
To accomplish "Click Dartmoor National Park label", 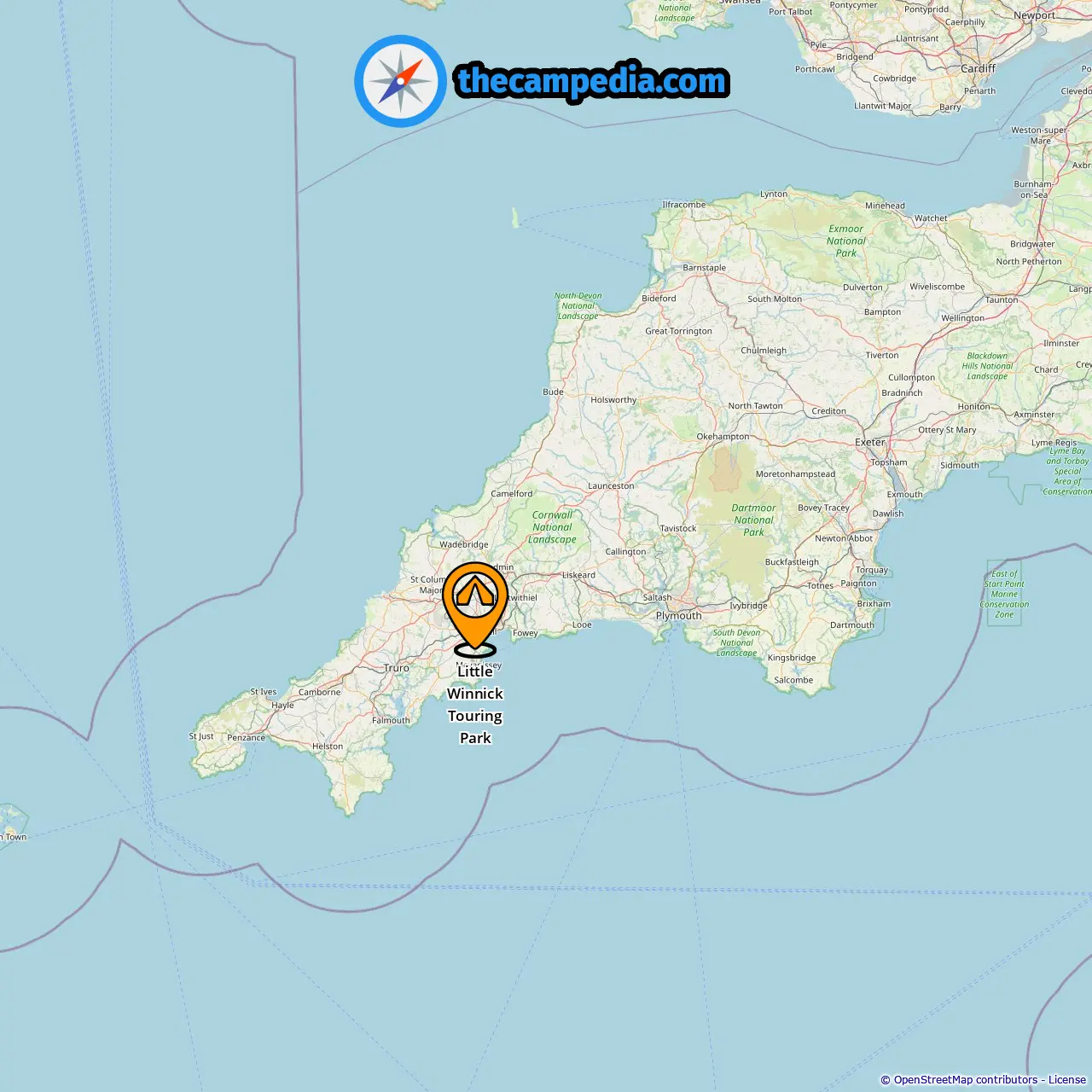I will coord(754,520).
